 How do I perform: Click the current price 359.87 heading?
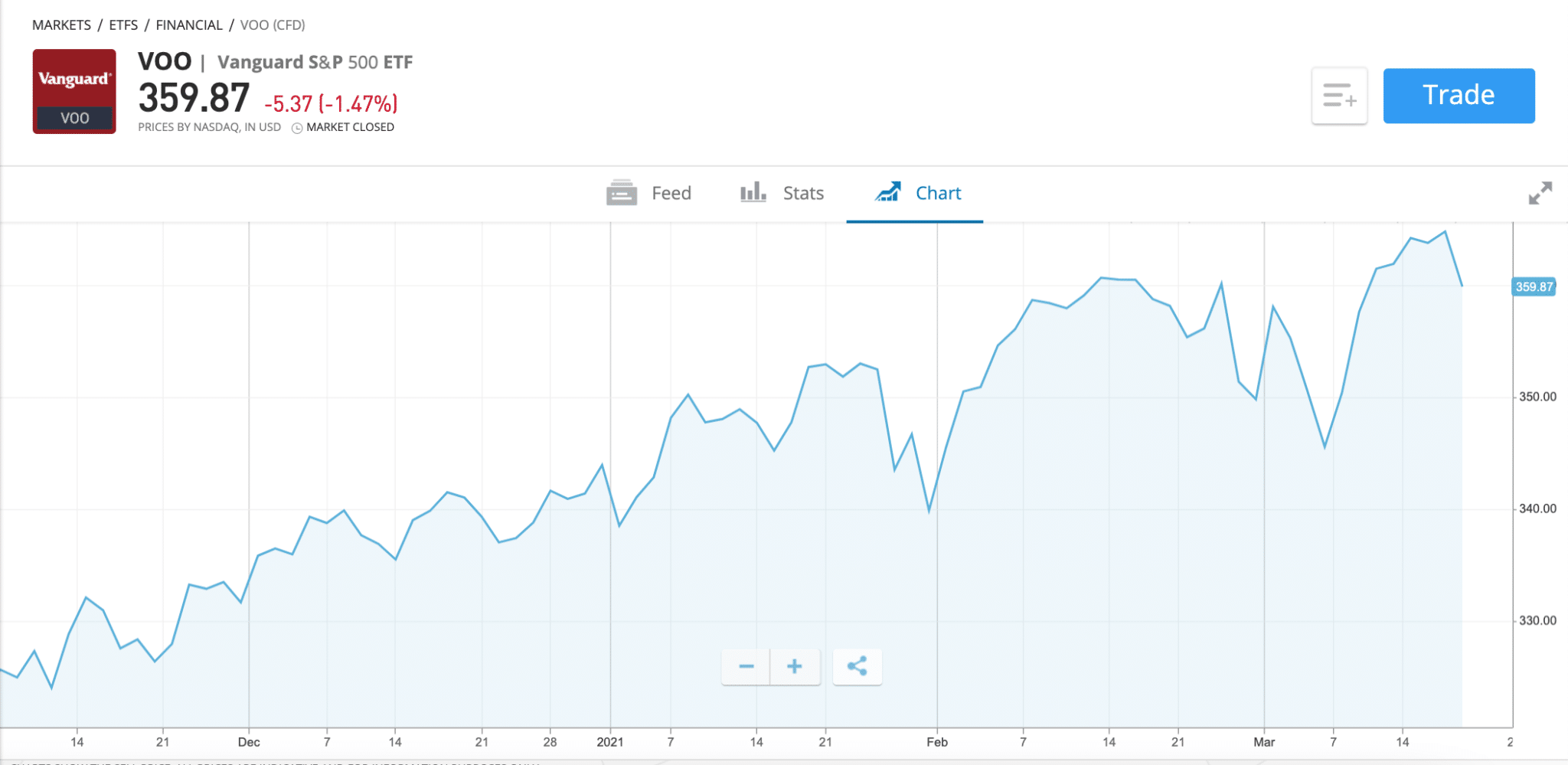[x=194, y=98]
